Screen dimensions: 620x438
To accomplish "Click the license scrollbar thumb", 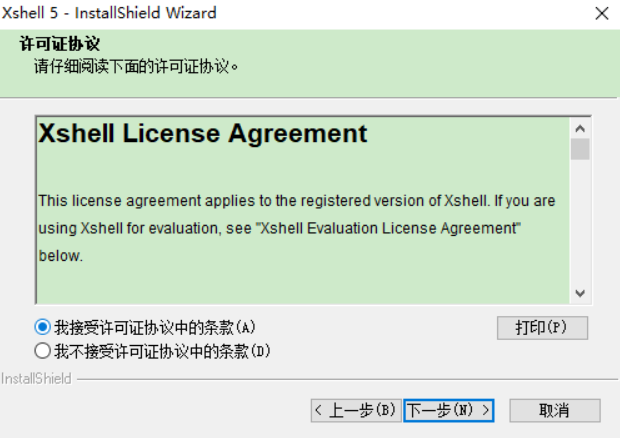I will 580,149.
